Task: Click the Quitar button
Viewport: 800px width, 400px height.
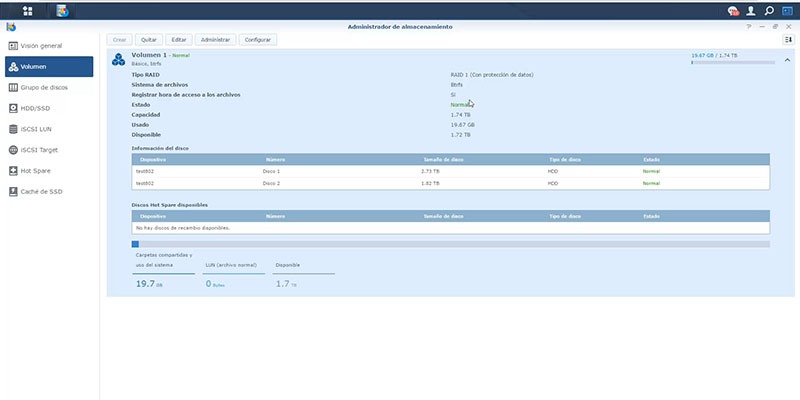Action: click(149, 39)
